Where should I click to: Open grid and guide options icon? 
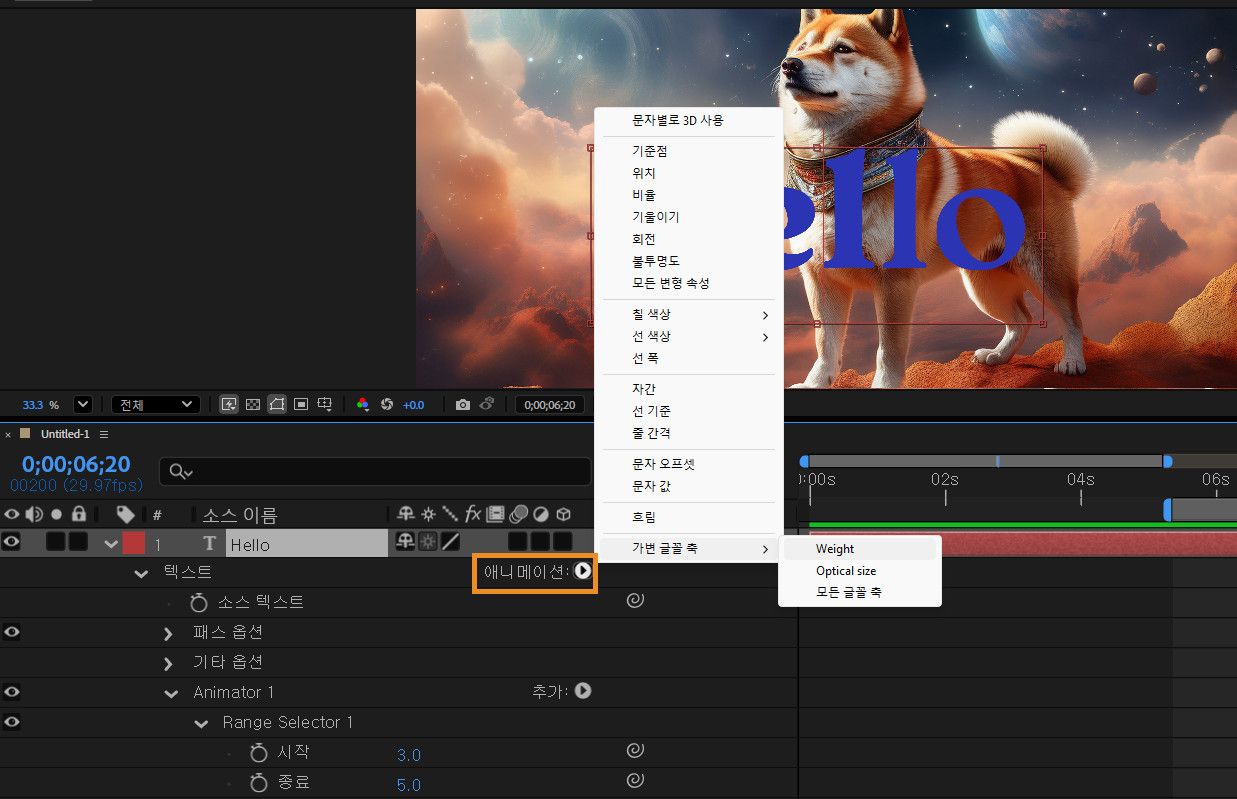[x=325, y=404]
